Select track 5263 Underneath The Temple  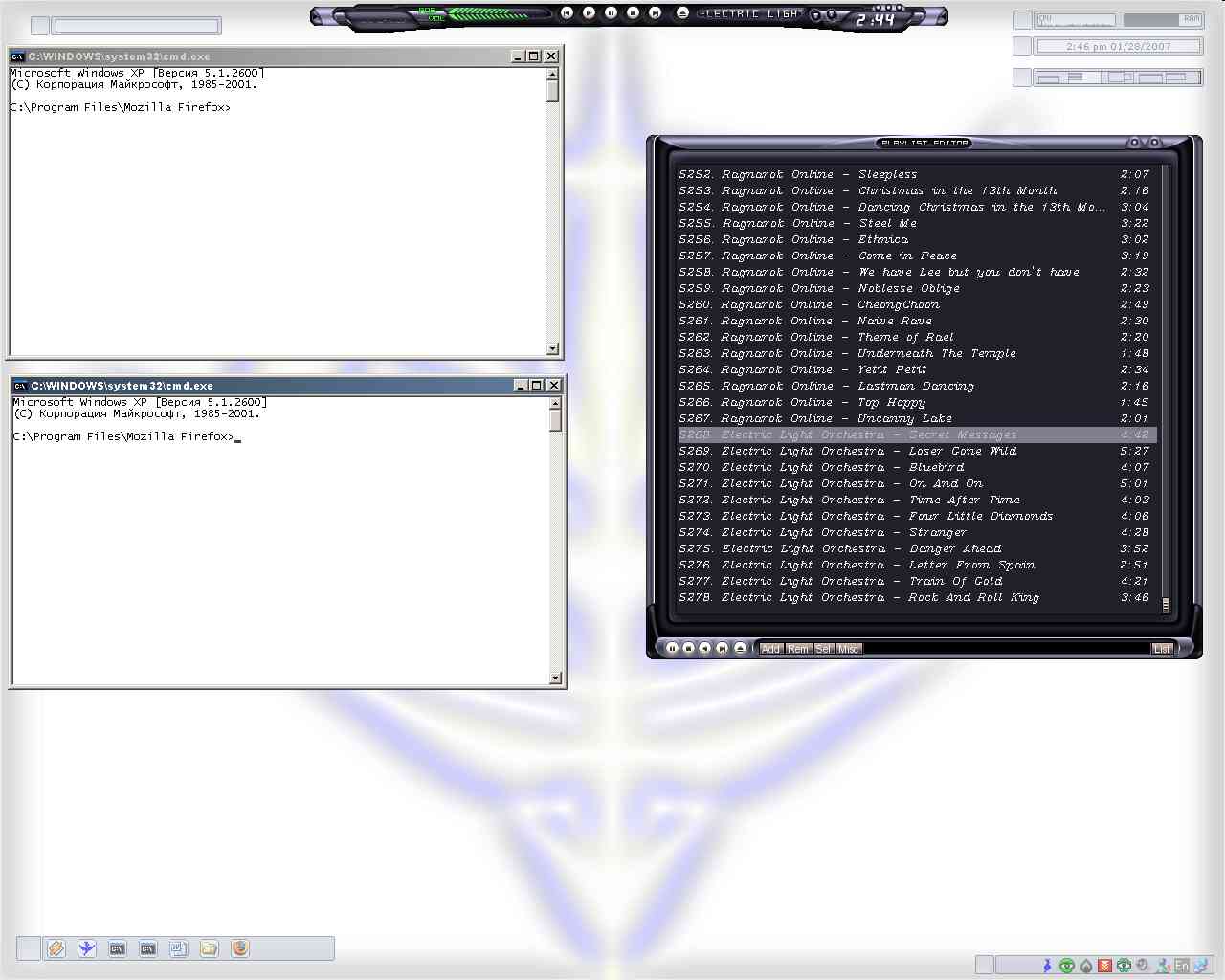915,353
